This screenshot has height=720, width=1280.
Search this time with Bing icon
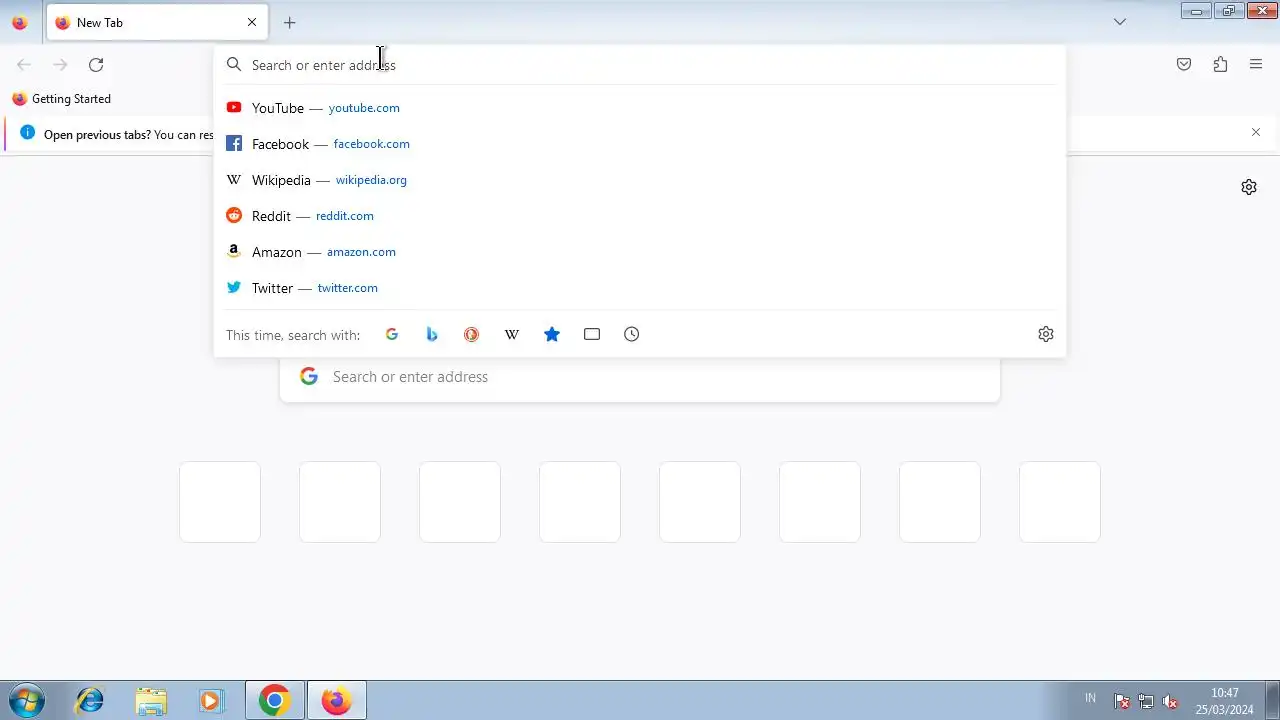pyautogui.click(x=432, y=335)
